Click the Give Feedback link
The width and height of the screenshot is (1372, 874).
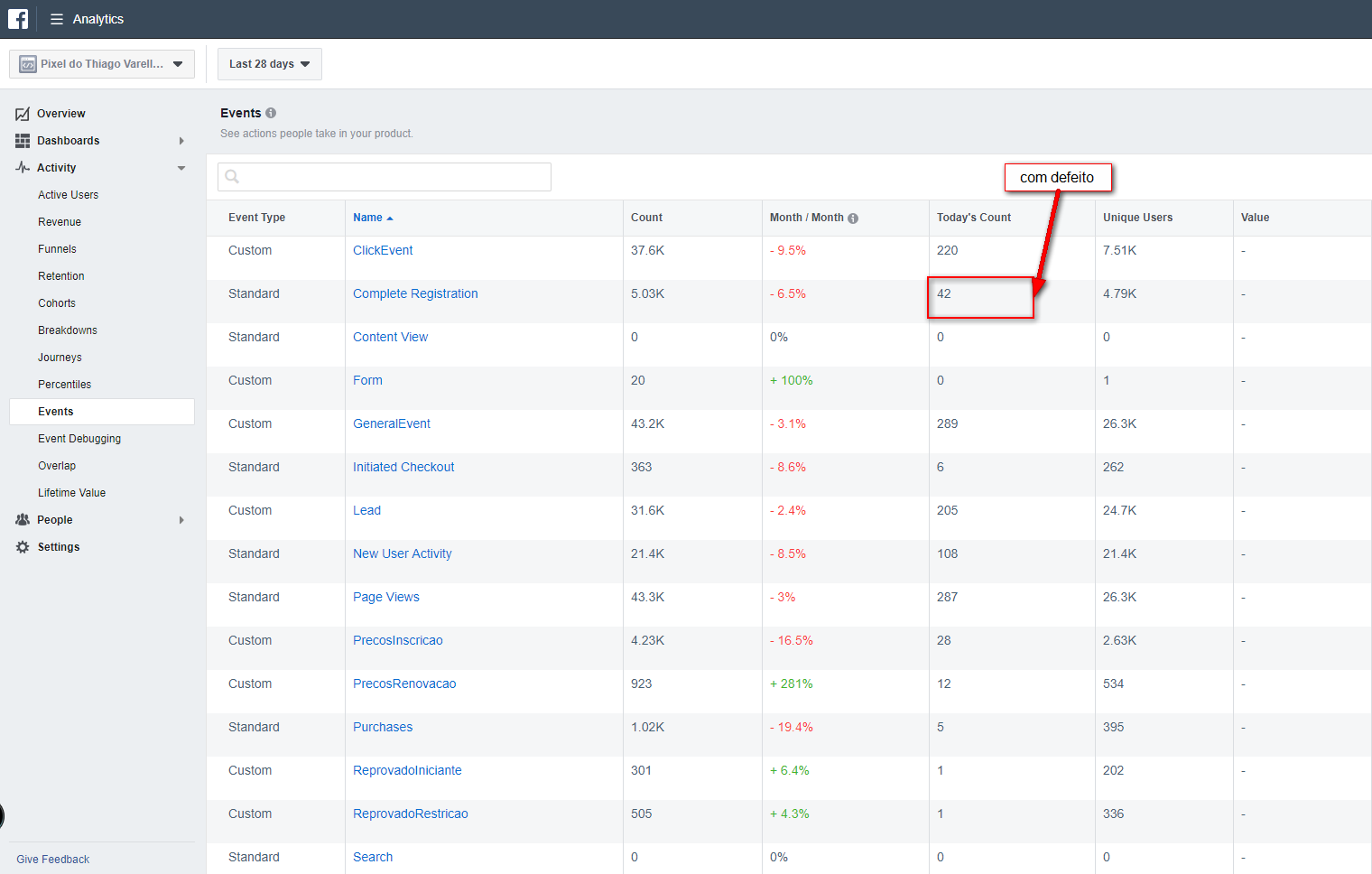[x=52, y=860]
